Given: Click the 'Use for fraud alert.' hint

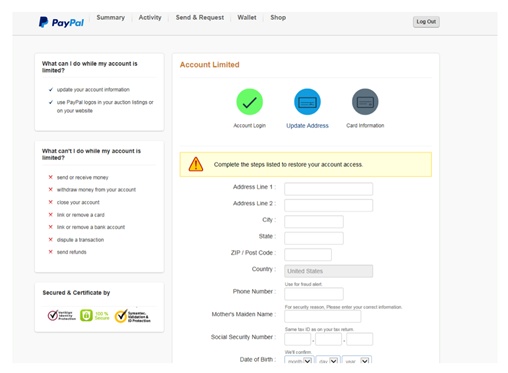Looking at the screenshot, I should [303, 284].
